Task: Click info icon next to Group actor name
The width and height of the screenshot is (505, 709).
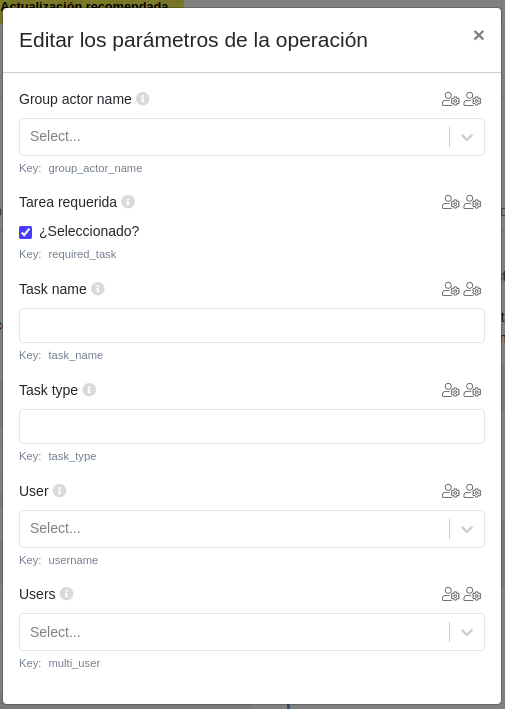Action: tap(143, 99)
